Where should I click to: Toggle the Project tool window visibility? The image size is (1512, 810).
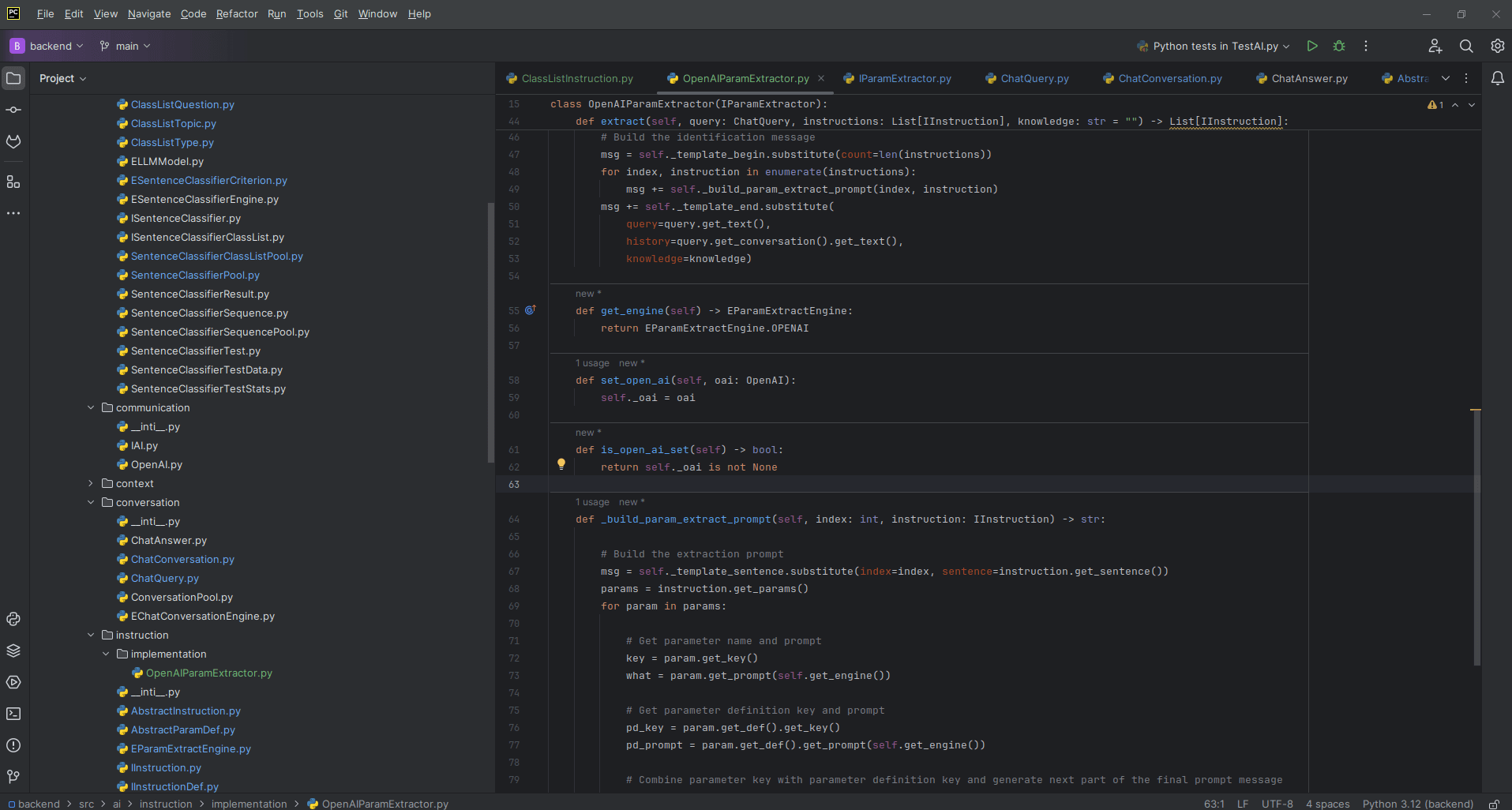tap(13, 78)
